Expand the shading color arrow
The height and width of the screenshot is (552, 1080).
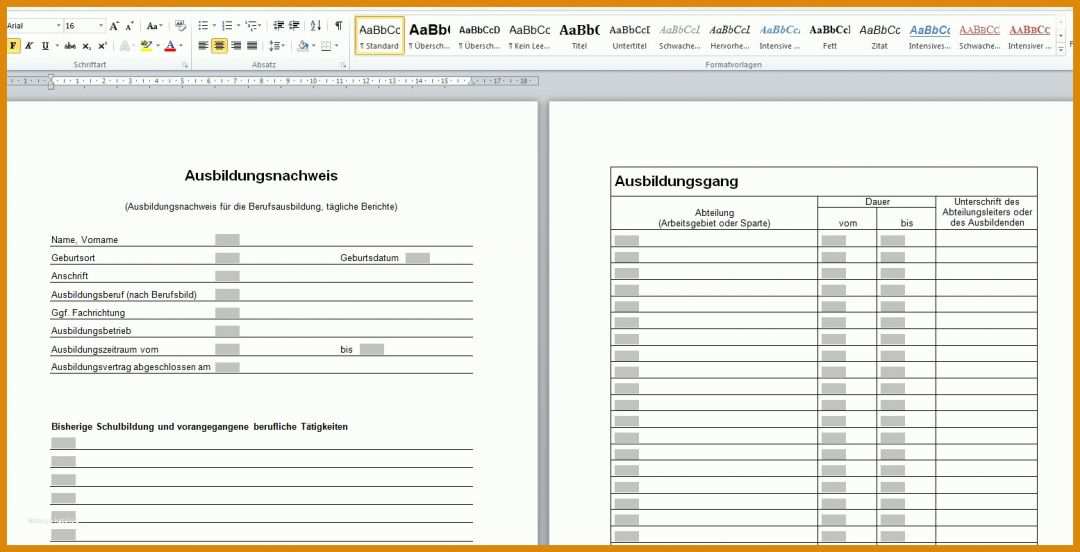pos(313,46)
